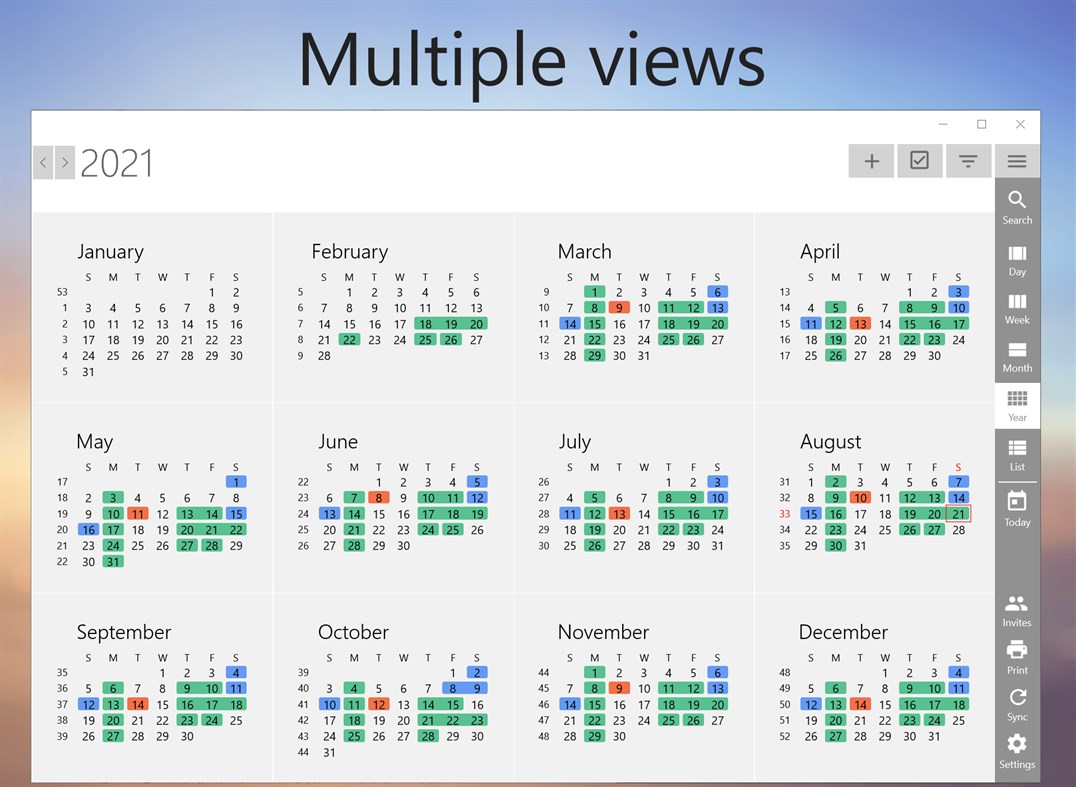
Task: Open the List view
Action: [1017, 455]
